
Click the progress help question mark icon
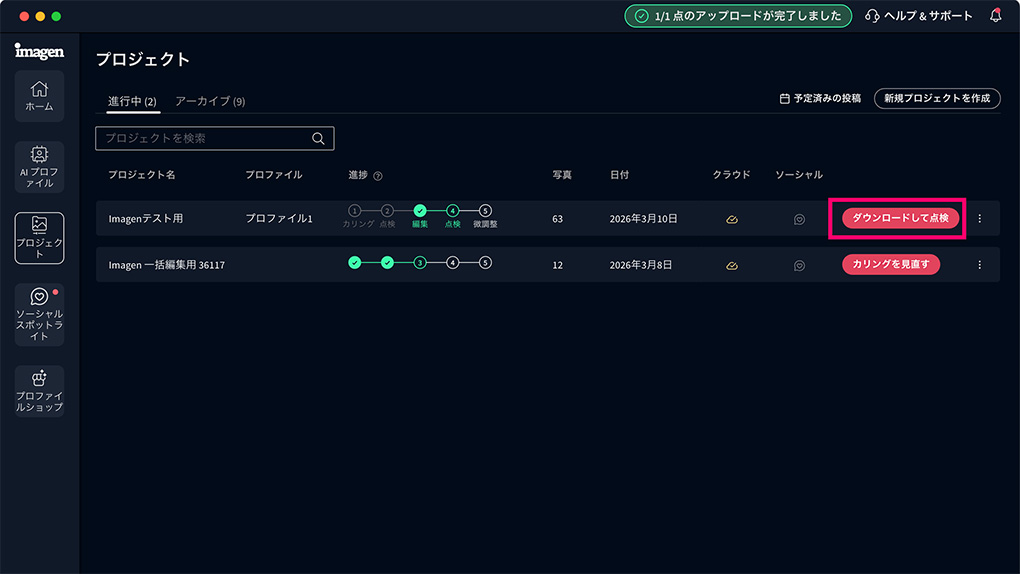[x=378, y=176]
